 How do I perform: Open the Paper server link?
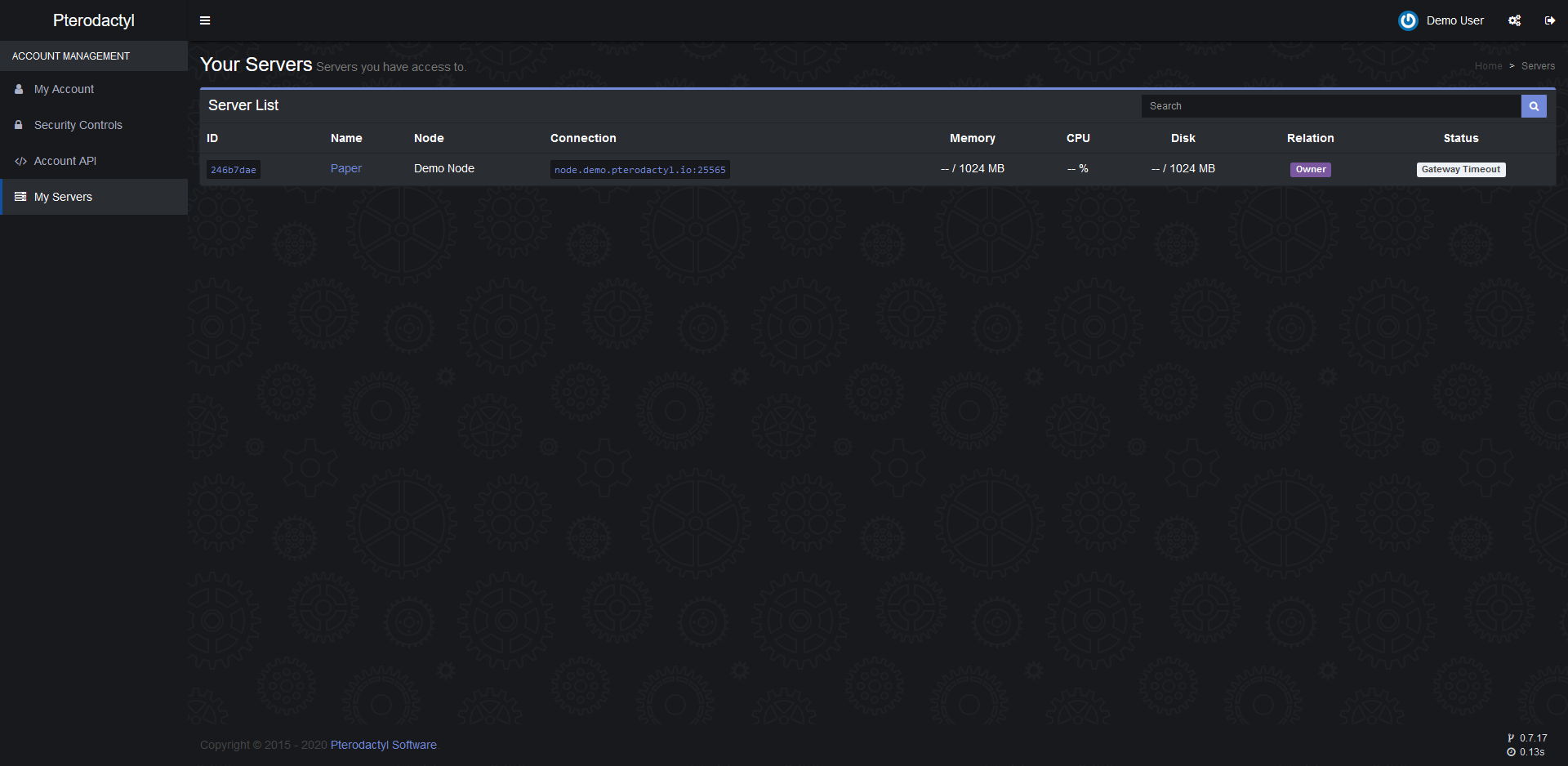[346, 168]
